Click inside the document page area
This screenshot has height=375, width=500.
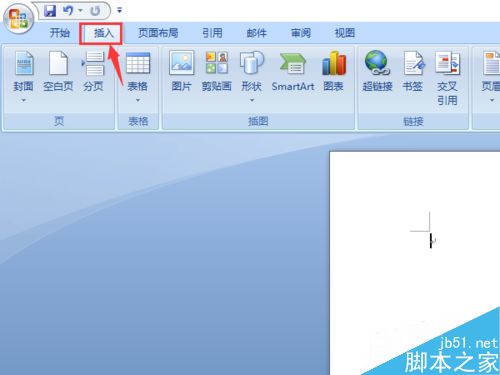point(415,263)
